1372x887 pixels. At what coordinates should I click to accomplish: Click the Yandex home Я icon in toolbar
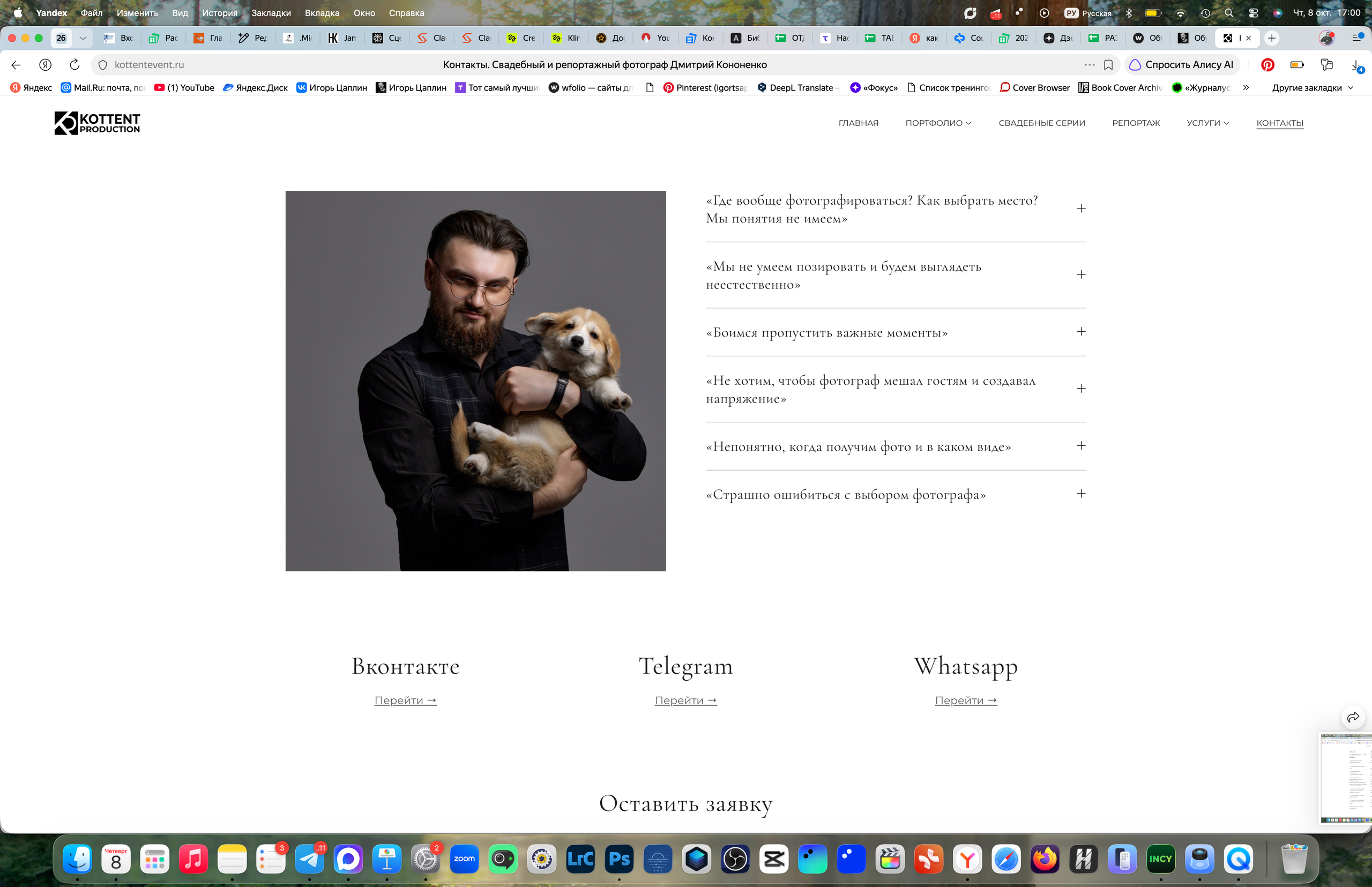tap(46, 64)
